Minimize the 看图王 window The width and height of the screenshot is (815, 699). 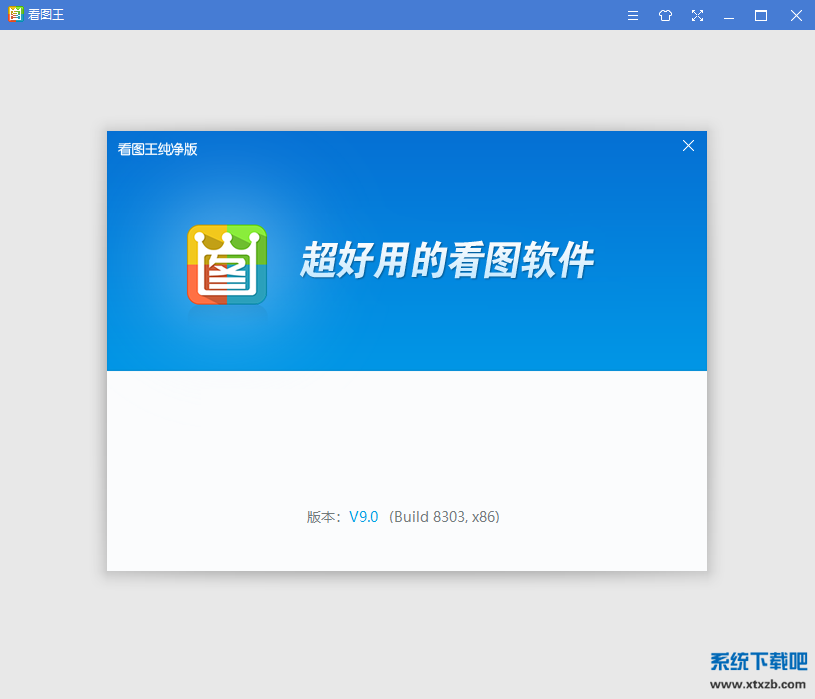[x=729, y=15]
